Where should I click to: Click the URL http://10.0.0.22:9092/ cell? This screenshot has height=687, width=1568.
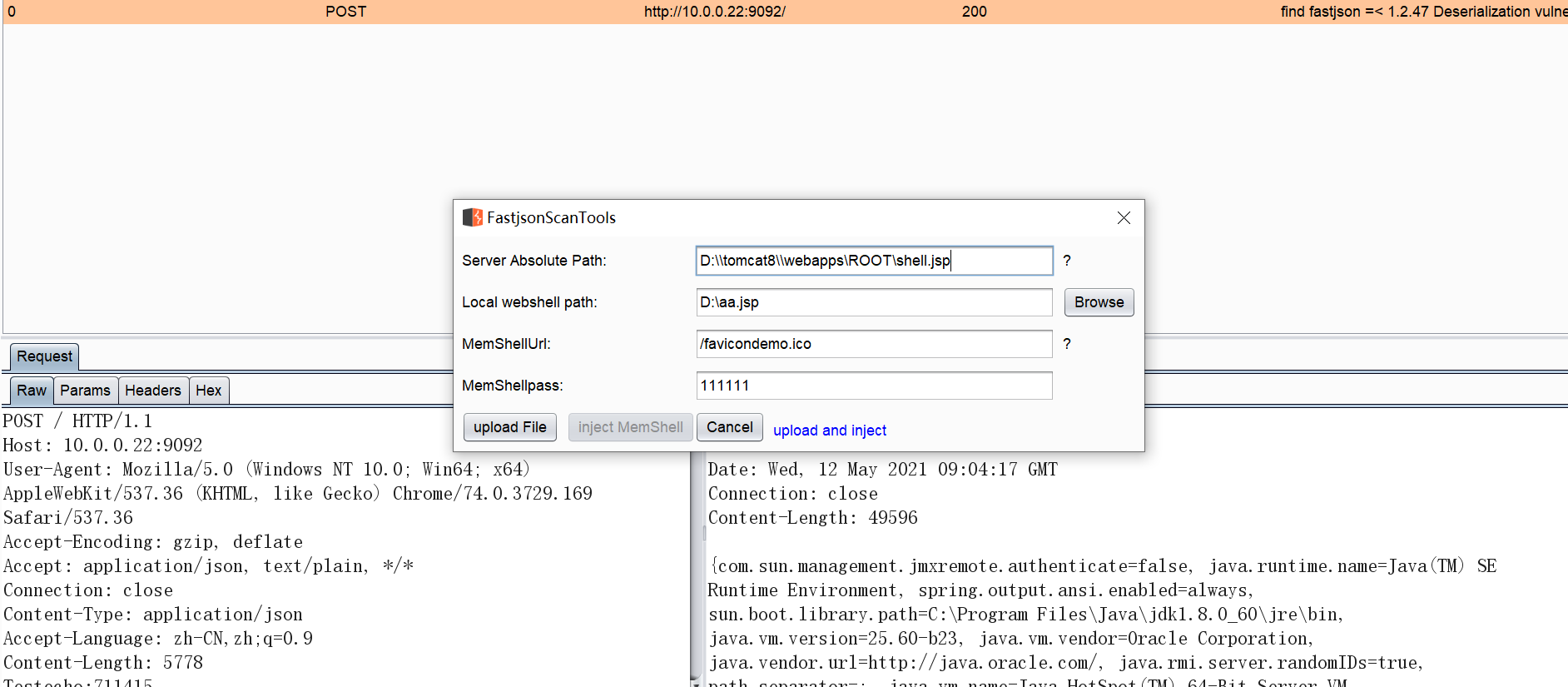[715, 12]
